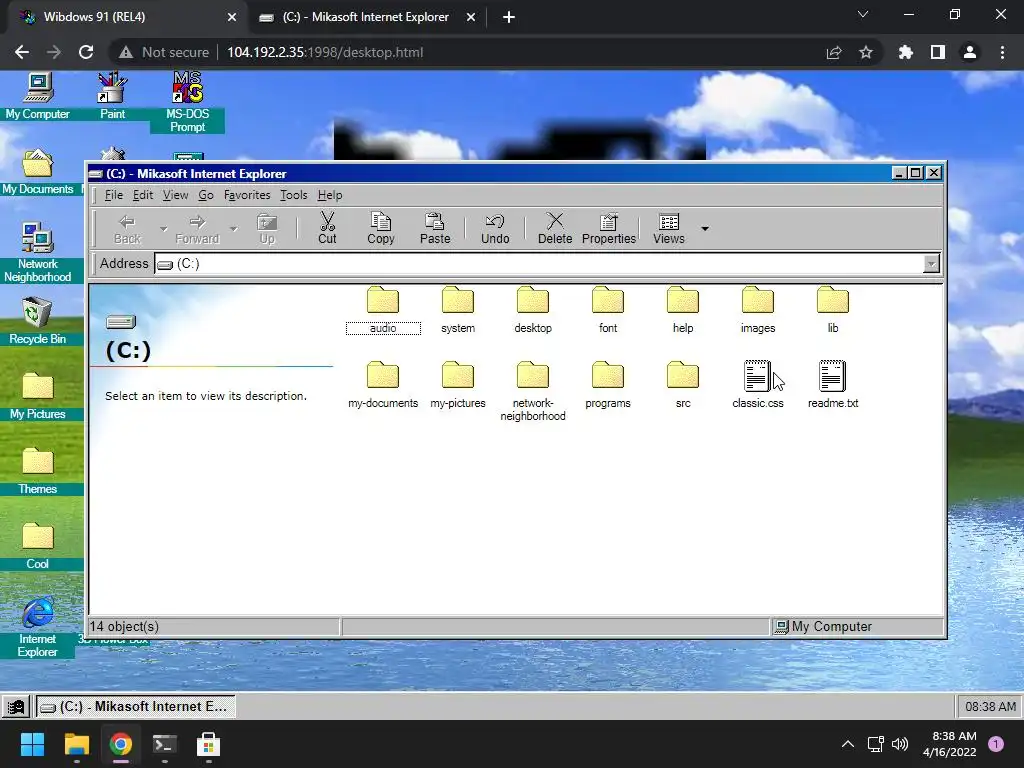Open the File menu

click(114, 195)
